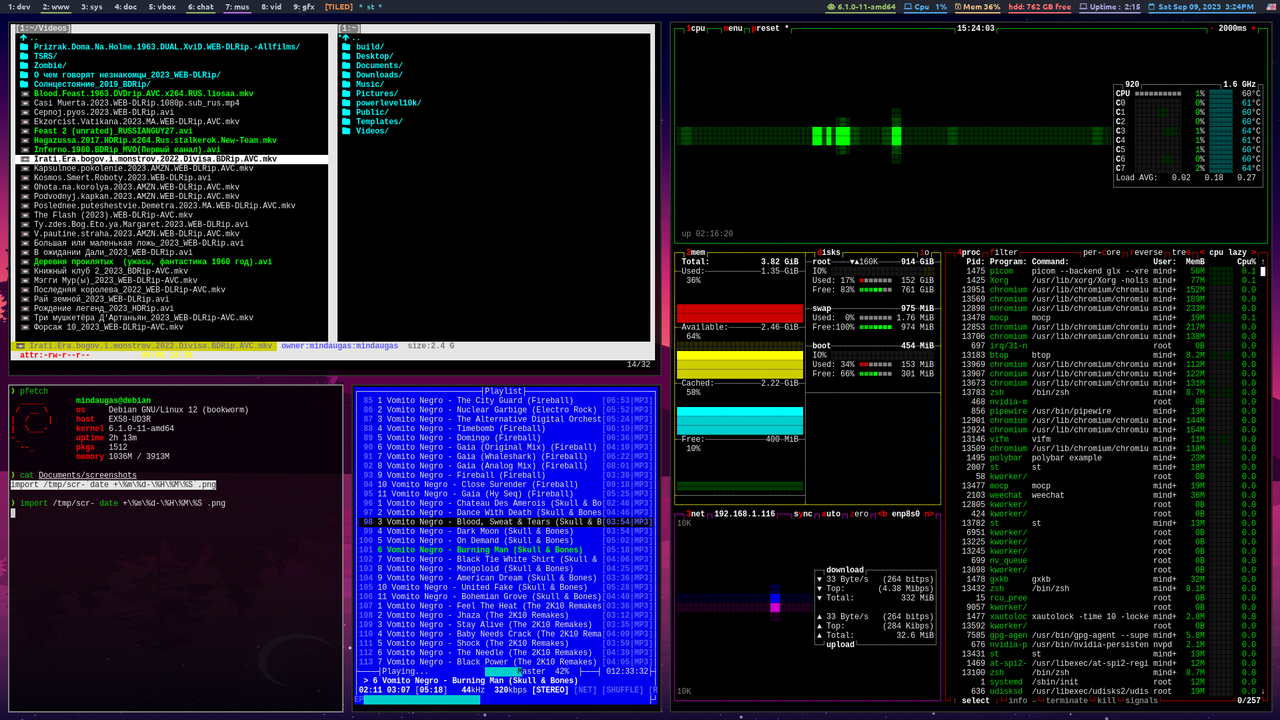Select previous sort column arrow in btop

click(x=1202, y=252)
